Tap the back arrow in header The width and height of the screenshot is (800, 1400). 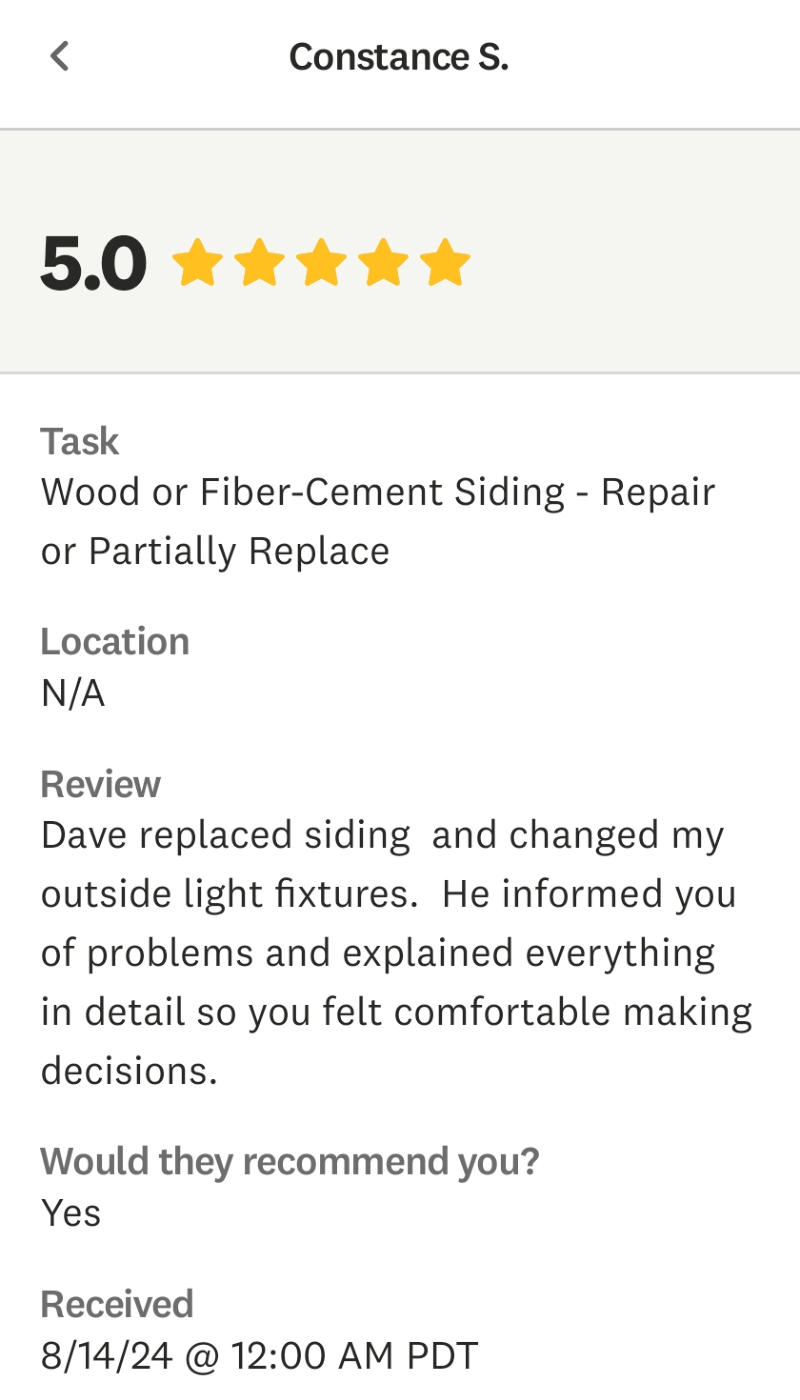tap(60, 56)
